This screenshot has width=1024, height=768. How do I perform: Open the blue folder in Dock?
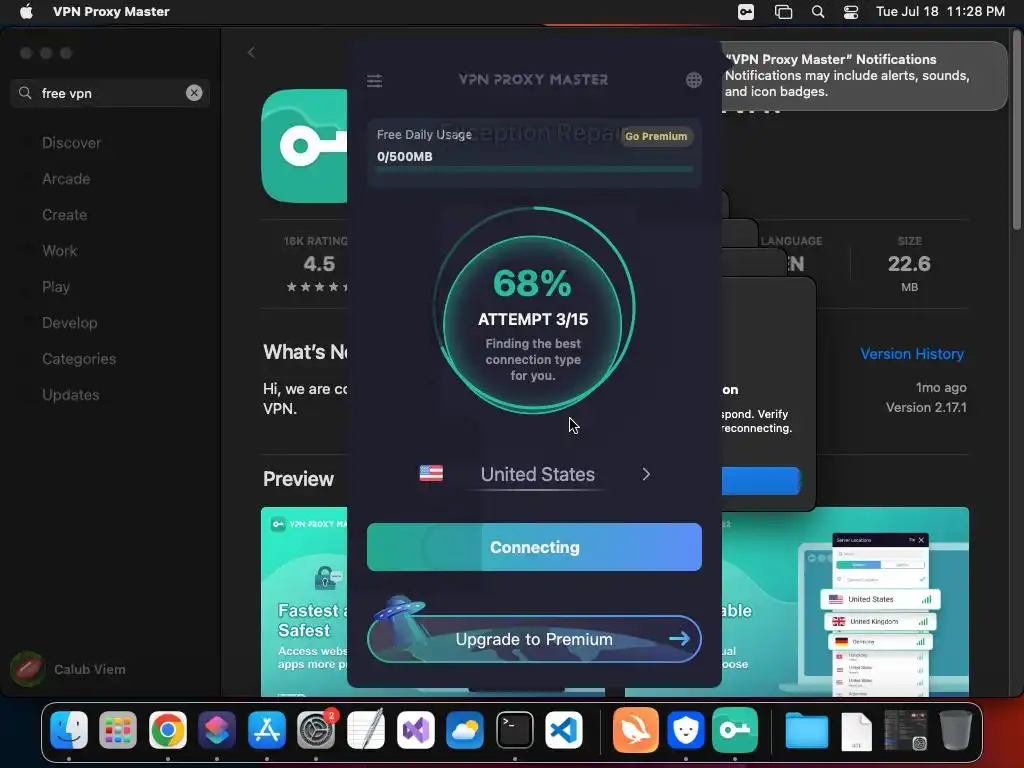pos(807,731)
